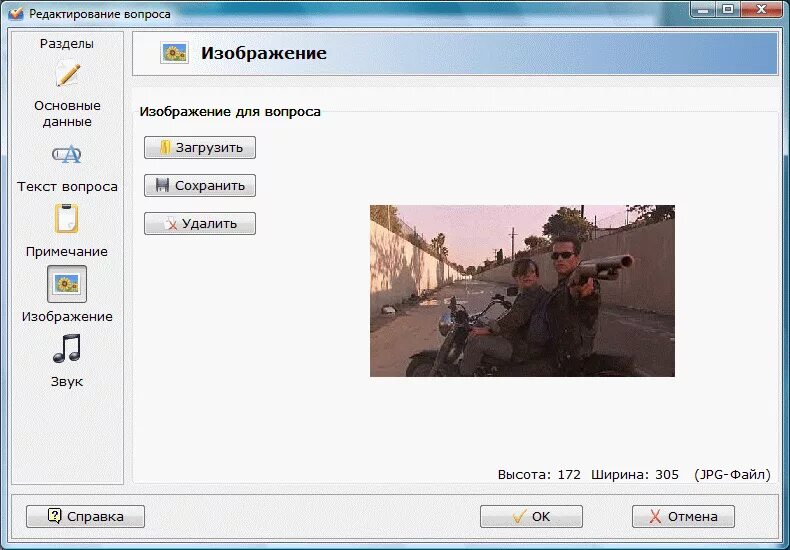Click the Изображение для вопроса heading
The width and height of the screenshot is (790, 550).
(x=230, y=111)
